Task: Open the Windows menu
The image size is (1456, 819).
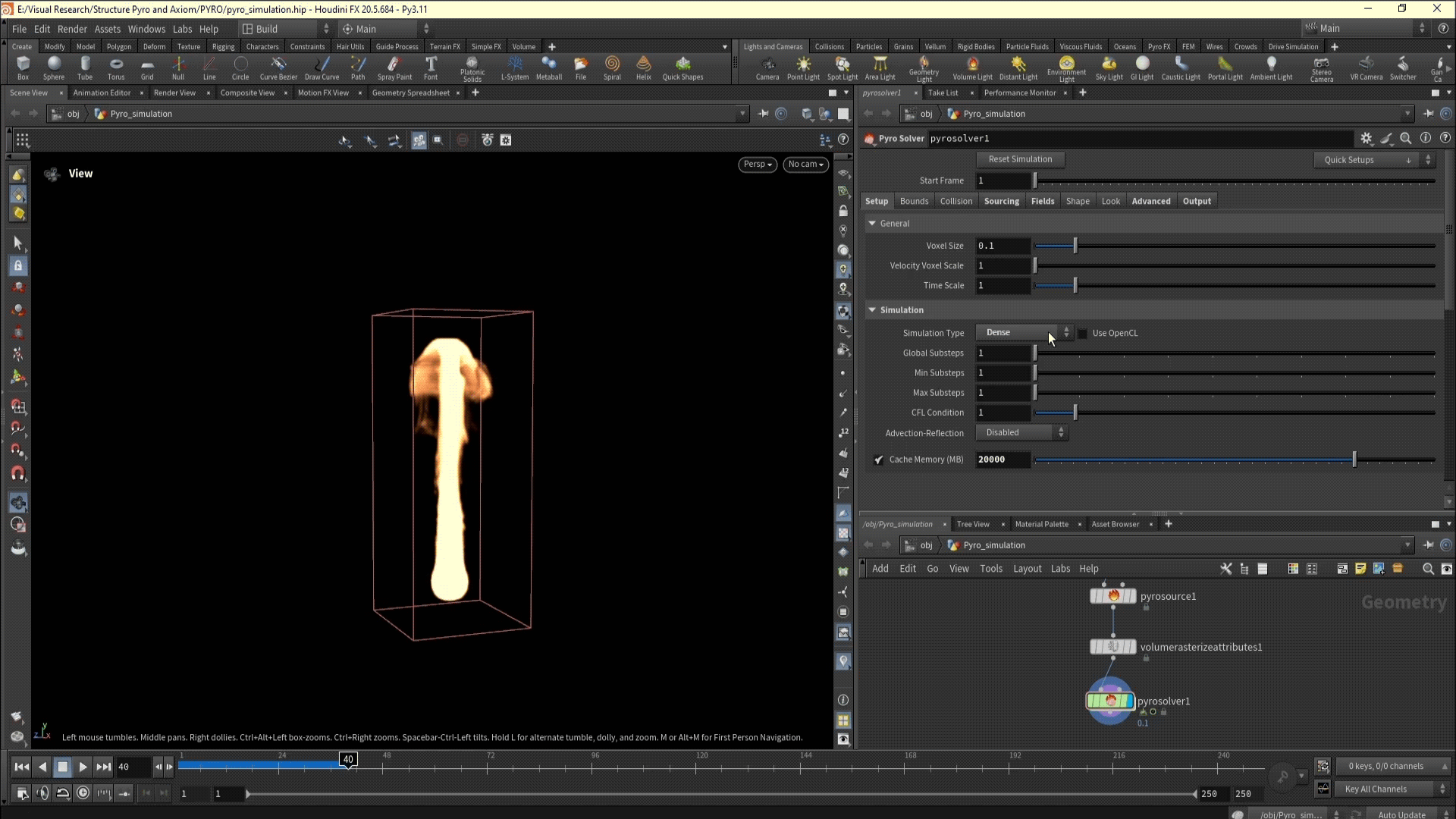Action: tap(146, 29)
